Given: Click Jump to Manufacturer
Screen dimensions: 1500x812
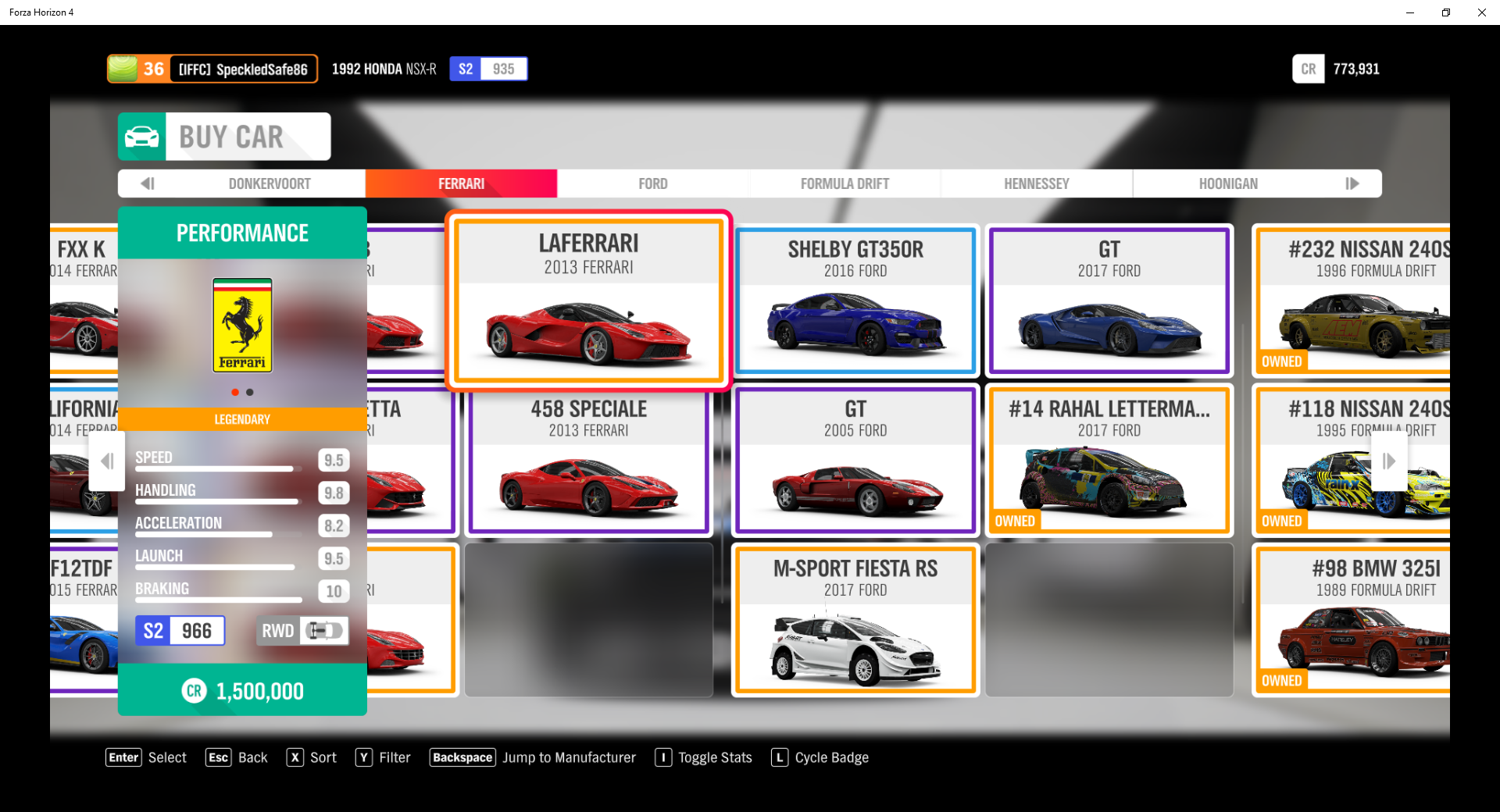Looking at the screenshot, I should coord(569,757).
